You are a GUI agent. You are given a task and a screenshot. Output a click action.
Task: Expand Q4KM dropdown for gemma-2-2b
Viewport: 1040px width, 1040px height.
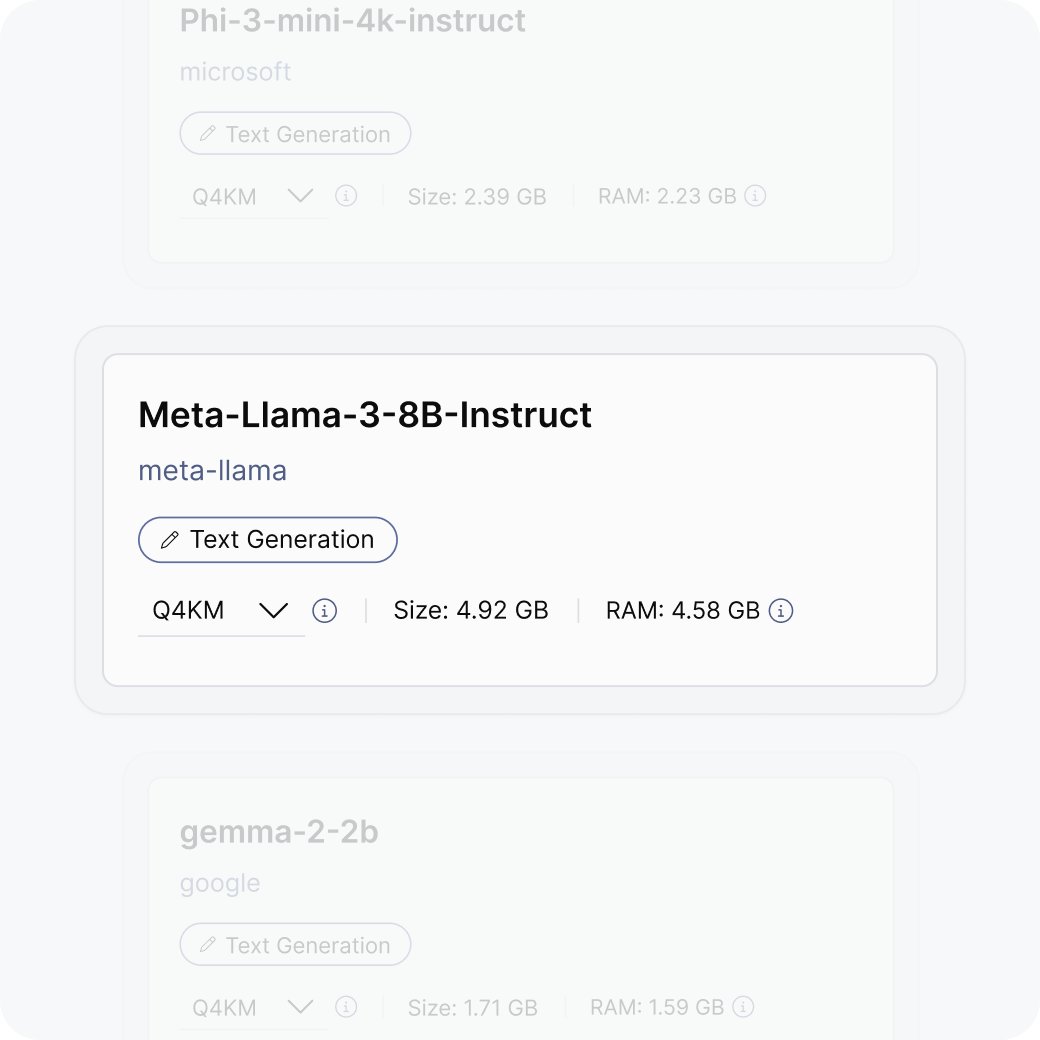tap(254, 1007)
